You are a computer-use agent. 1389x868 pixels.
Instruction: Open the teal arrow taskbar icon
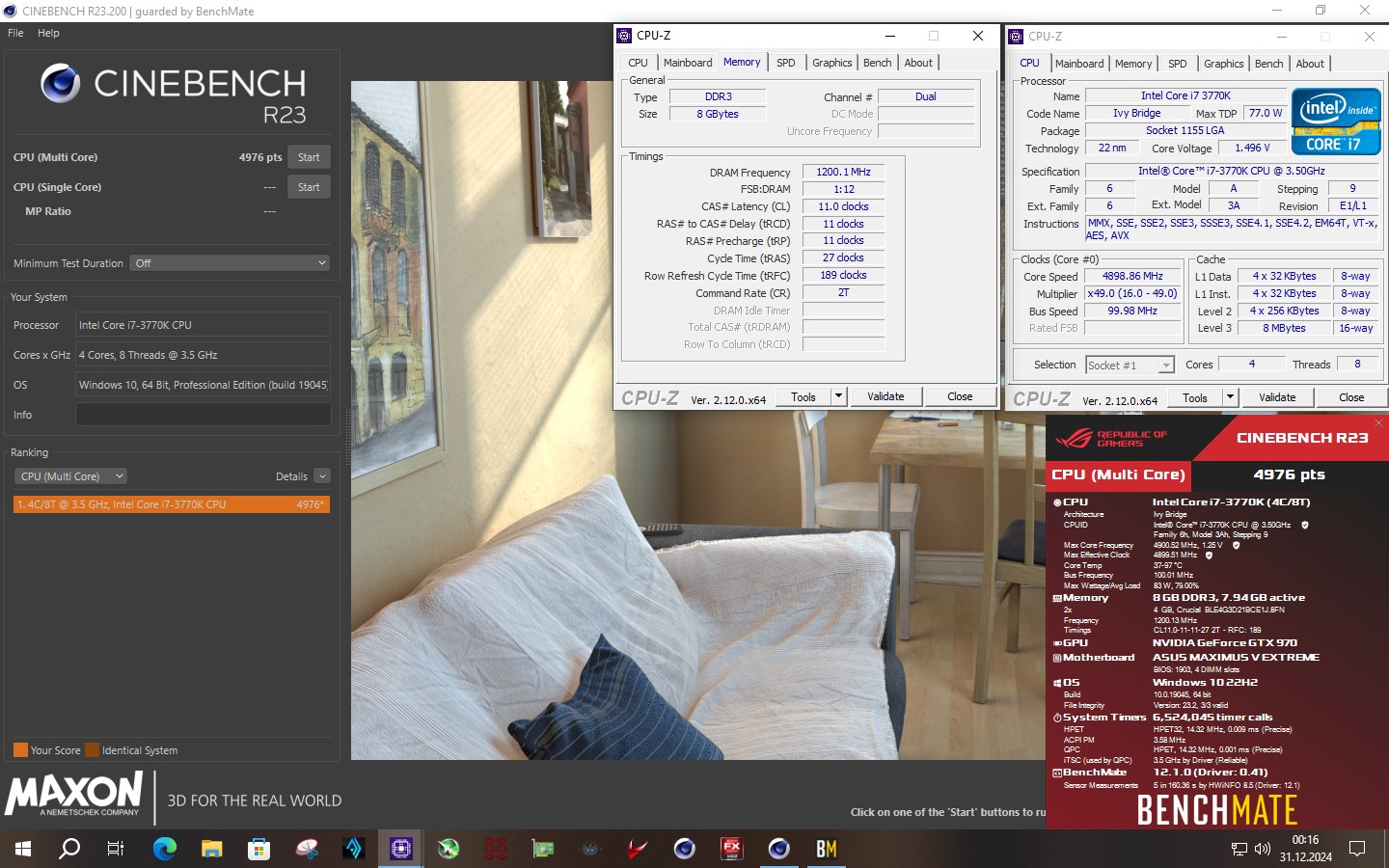[354, 849]
